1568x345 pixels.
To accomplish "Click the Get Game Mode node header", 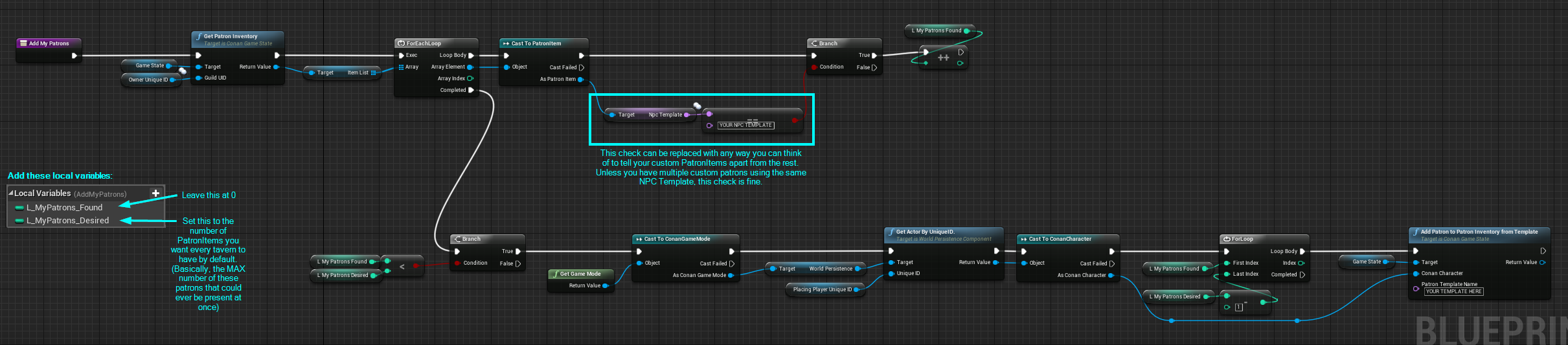I will point(580,274).
